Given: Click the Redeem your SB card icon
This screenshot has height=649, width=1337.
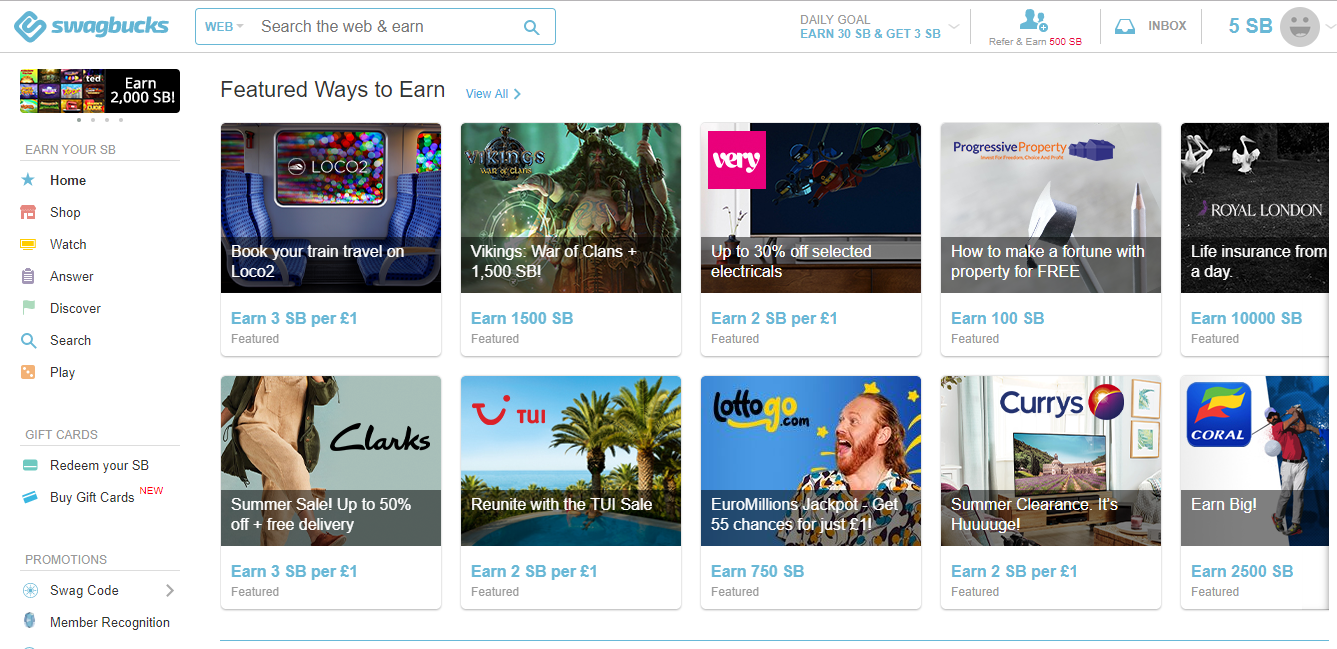Looking at the screenshot, I should click(30, 465).
